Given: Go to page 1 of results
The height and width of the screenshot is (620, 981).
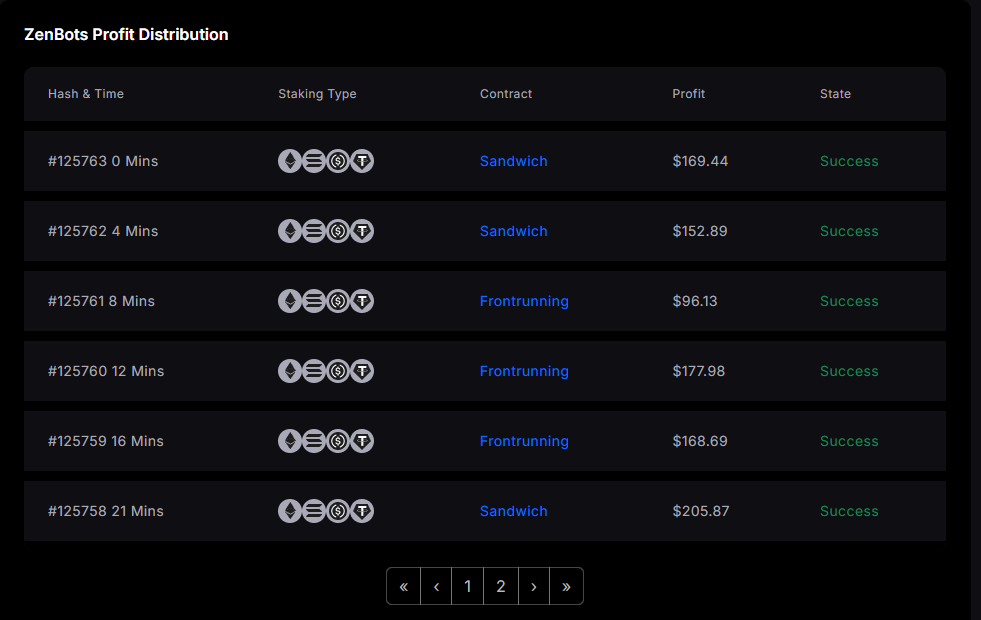Looking at the screenshot, I should pyautogui.click(x=467, y=586).
